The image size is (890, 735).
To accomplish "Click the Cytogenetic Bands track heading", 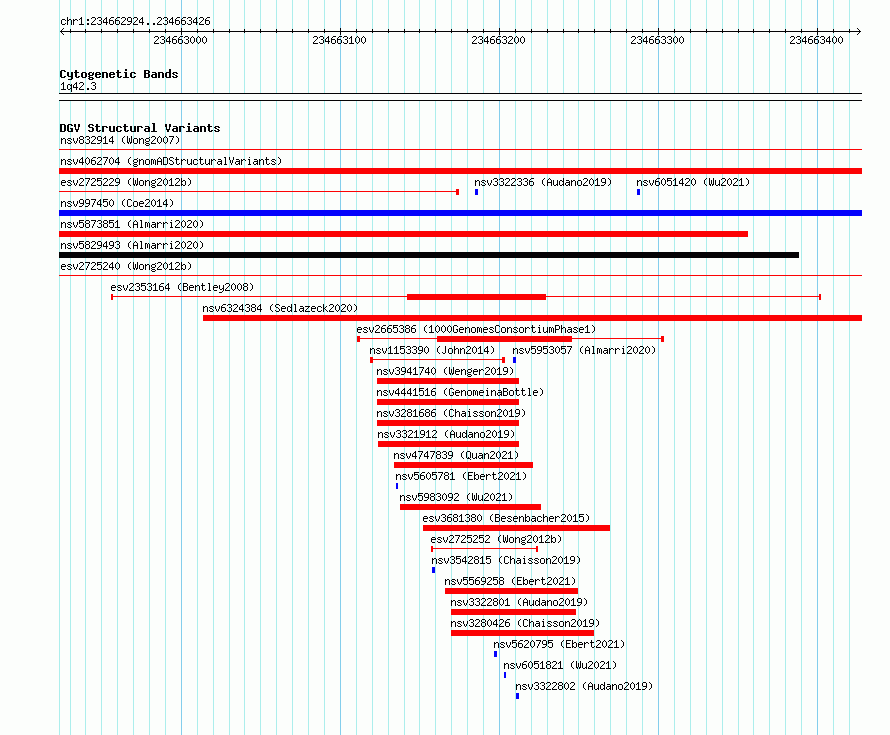I will click(119, 74).
